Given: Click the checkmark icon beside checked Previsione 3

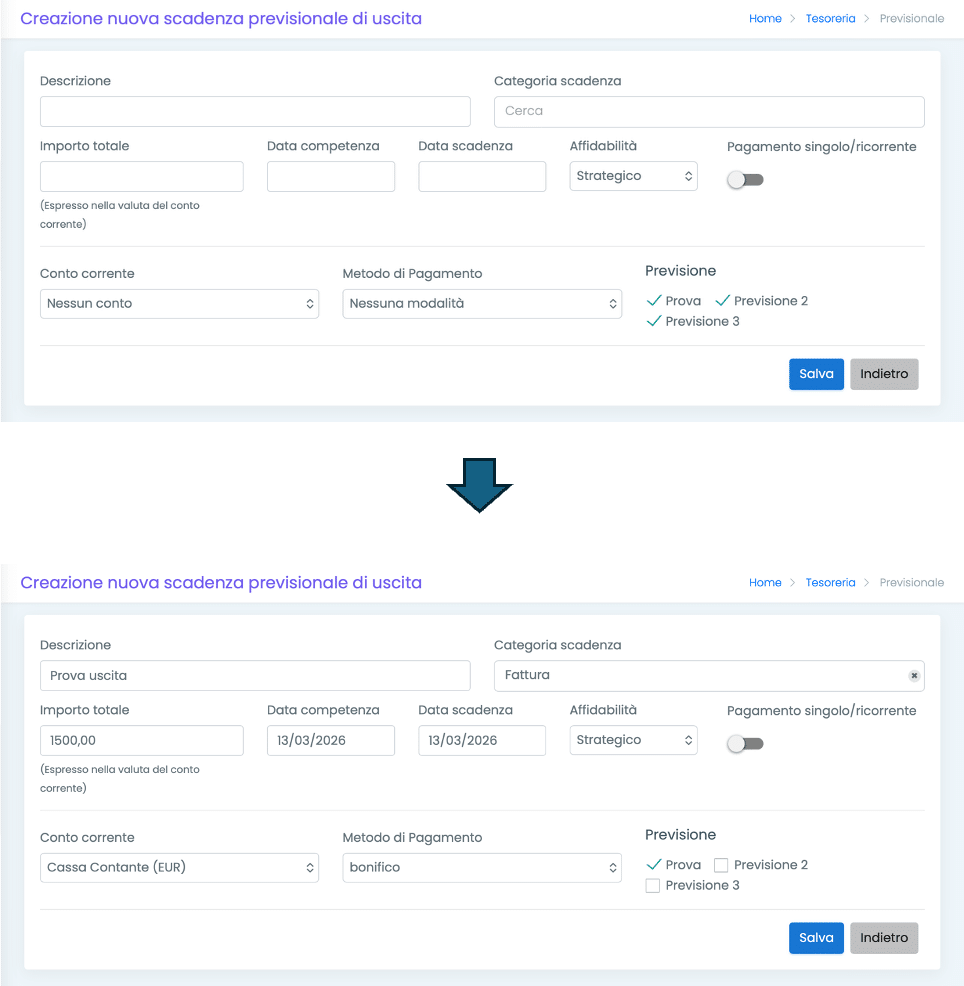Looking at the screenshot, I should (x=654, y=321).
